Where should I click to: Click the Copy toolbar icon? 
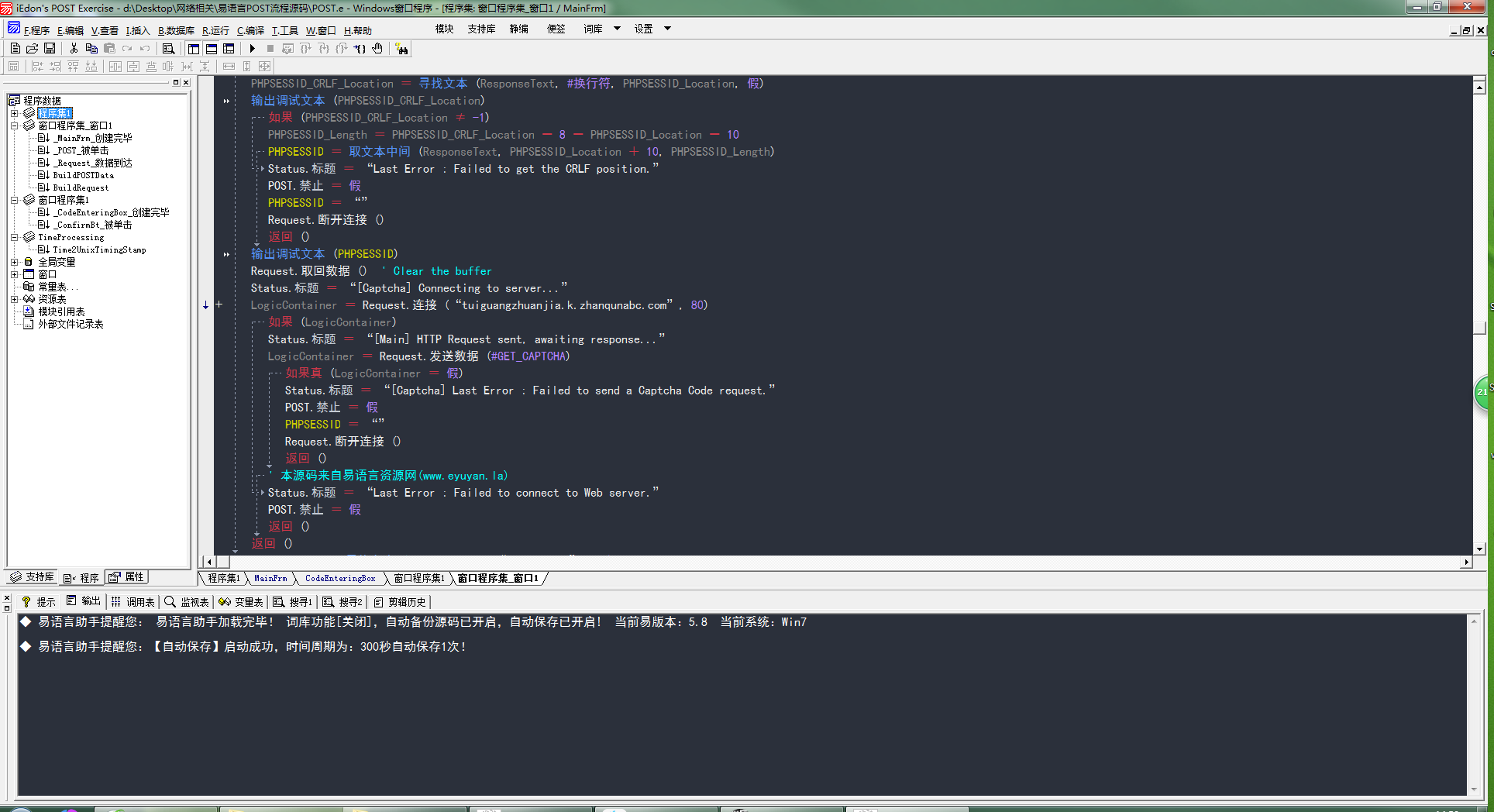91,48
